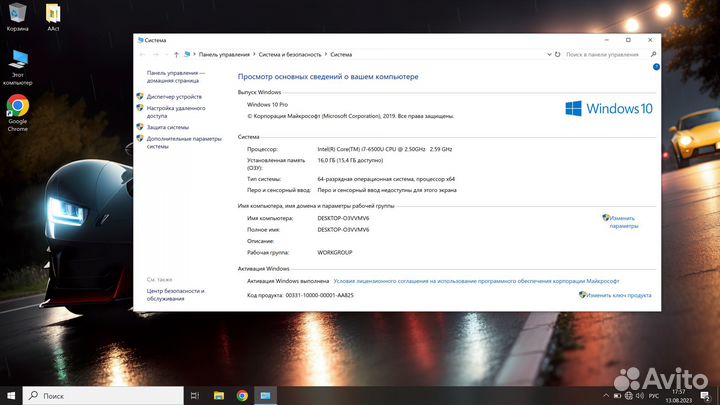Open the notification center icon
The image size is (720, 405).
coord(705,395)
